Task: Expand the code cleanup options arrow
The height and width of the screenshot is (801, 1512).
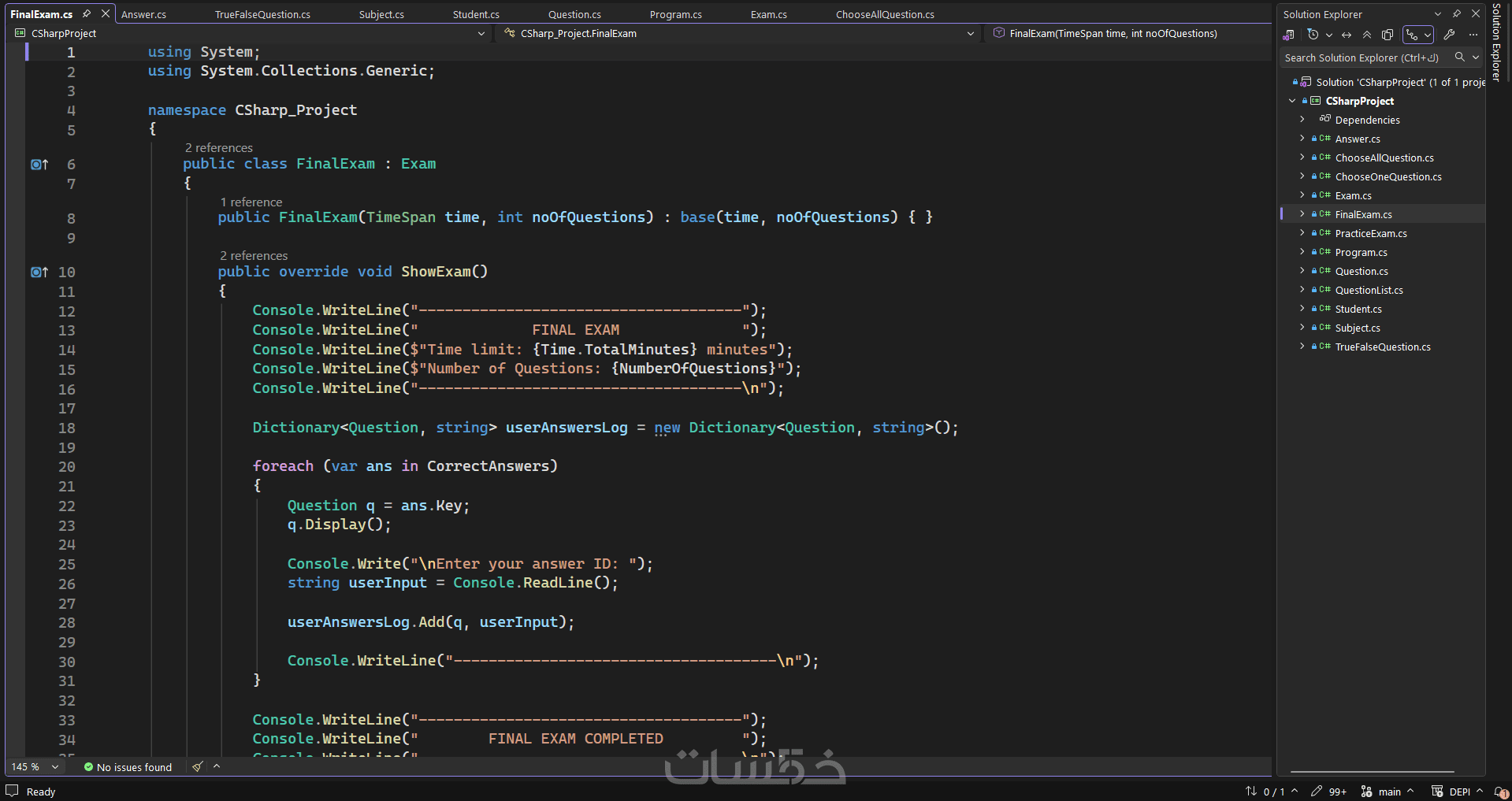Action: pyautogui.click(x=217, y=766)
